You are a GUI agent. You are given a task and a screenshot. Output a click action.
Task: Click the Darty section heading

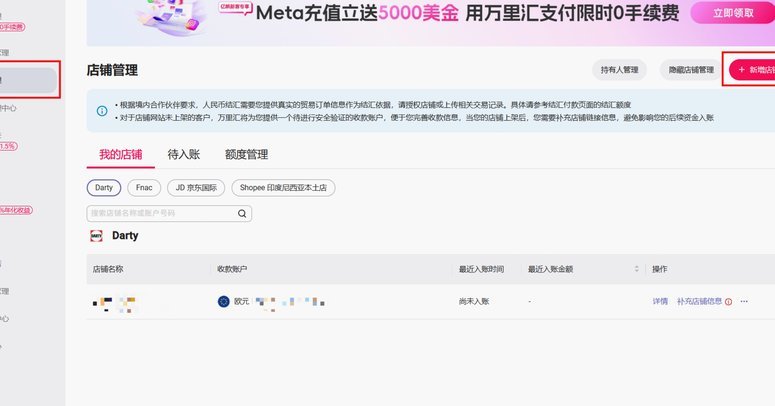(125, 235)
